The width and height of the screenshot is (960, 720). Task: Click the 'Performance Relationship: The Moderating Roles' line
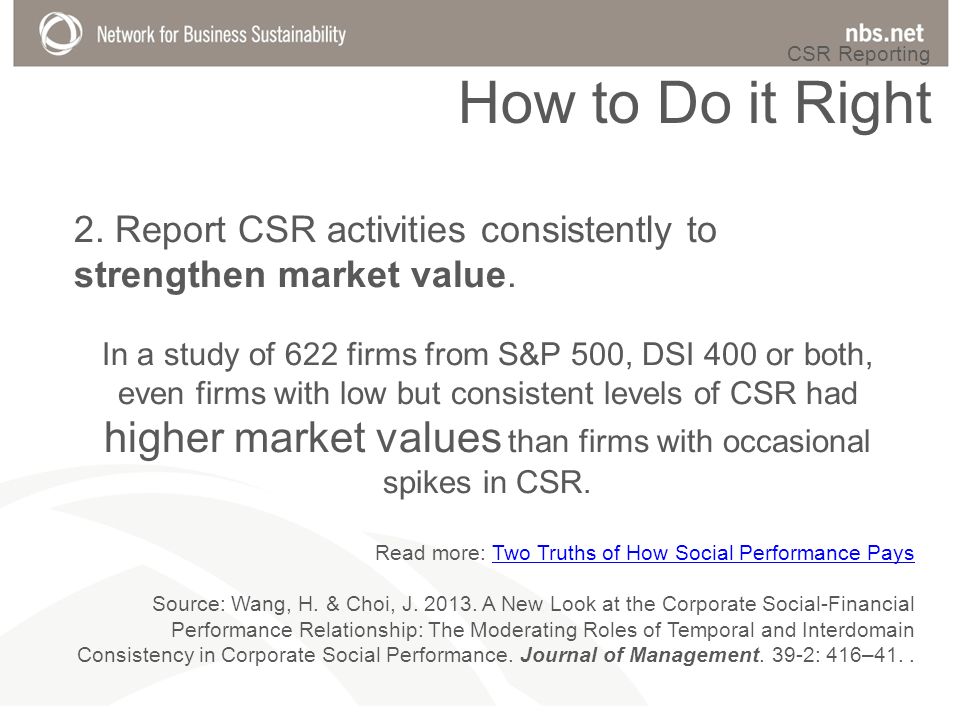pyautogui.click(x=542, y=630)
